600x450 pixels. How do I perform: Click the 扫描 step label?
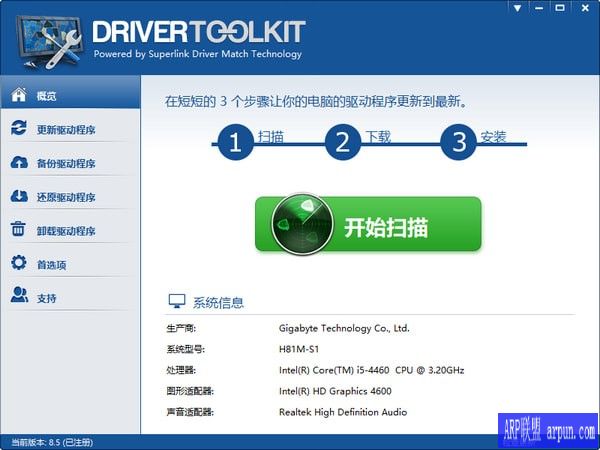point(271,137)
